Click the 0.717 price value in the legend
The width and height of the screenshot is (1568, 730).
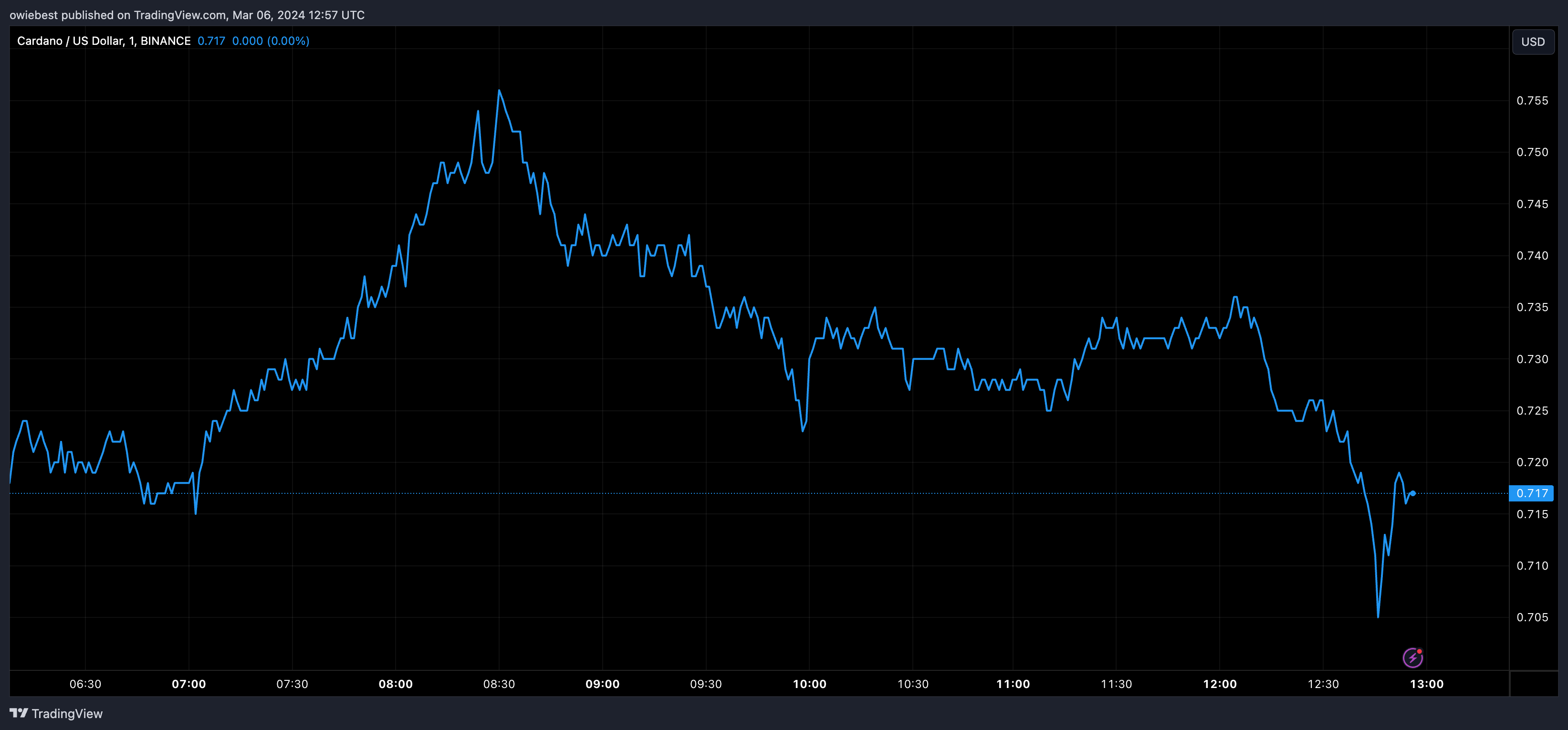click(211, 41)
